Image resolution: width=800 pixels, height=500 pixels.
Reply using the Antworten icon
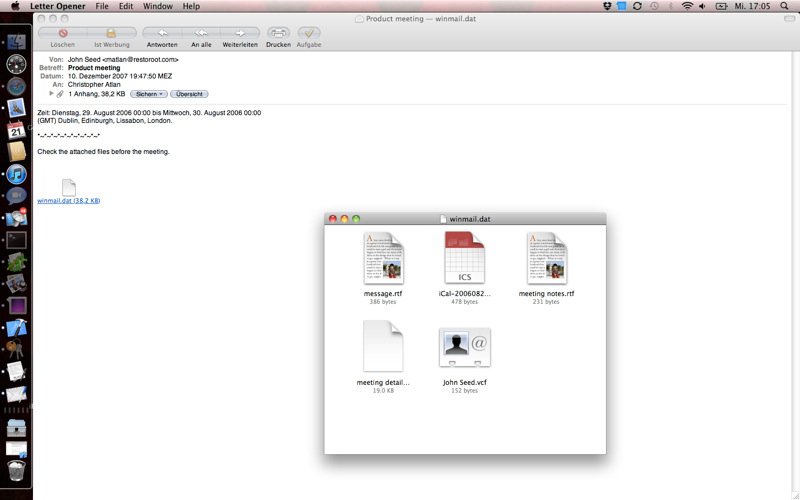click(x=162, y=33)
